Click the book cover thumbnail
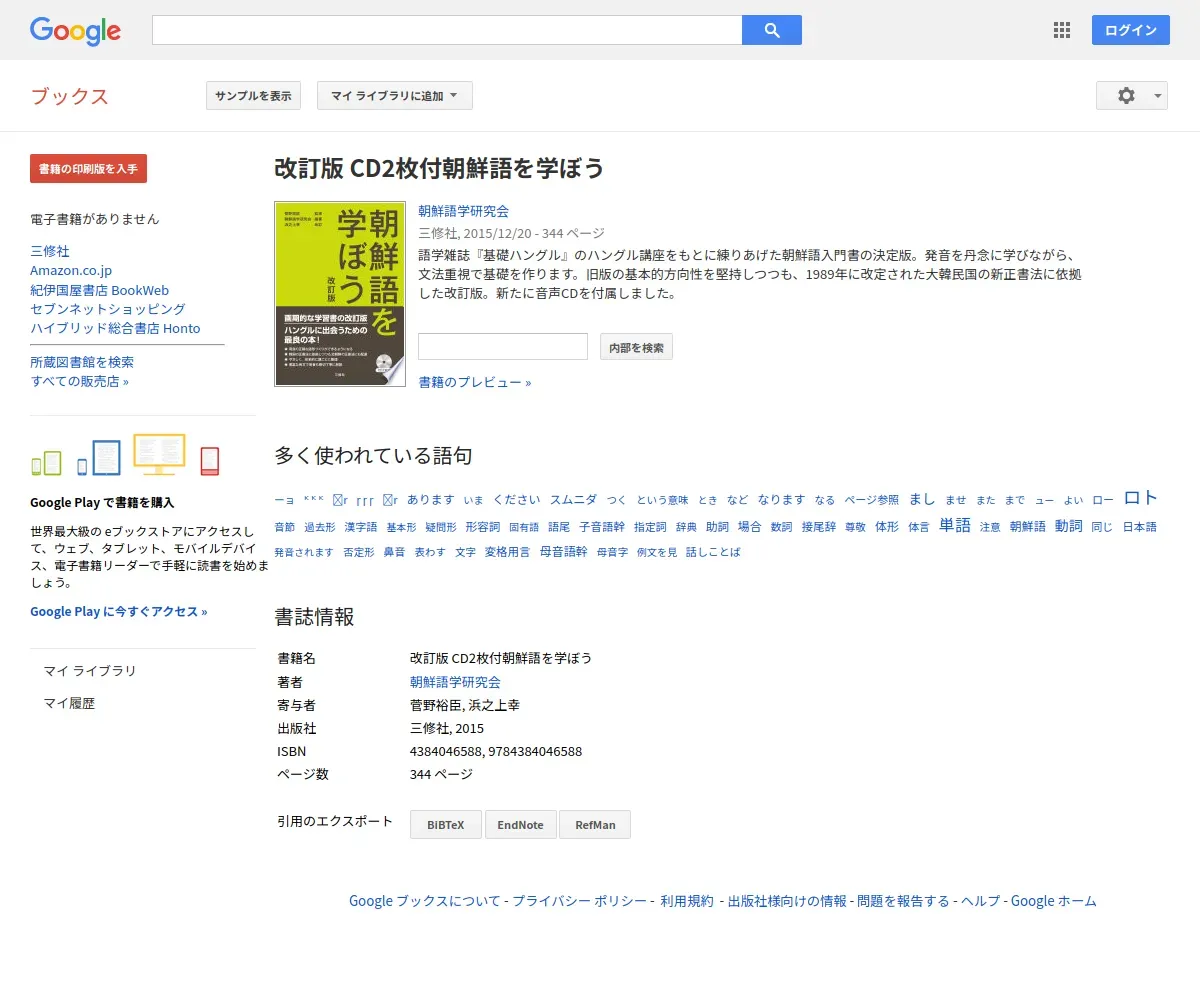 point(340,294)
